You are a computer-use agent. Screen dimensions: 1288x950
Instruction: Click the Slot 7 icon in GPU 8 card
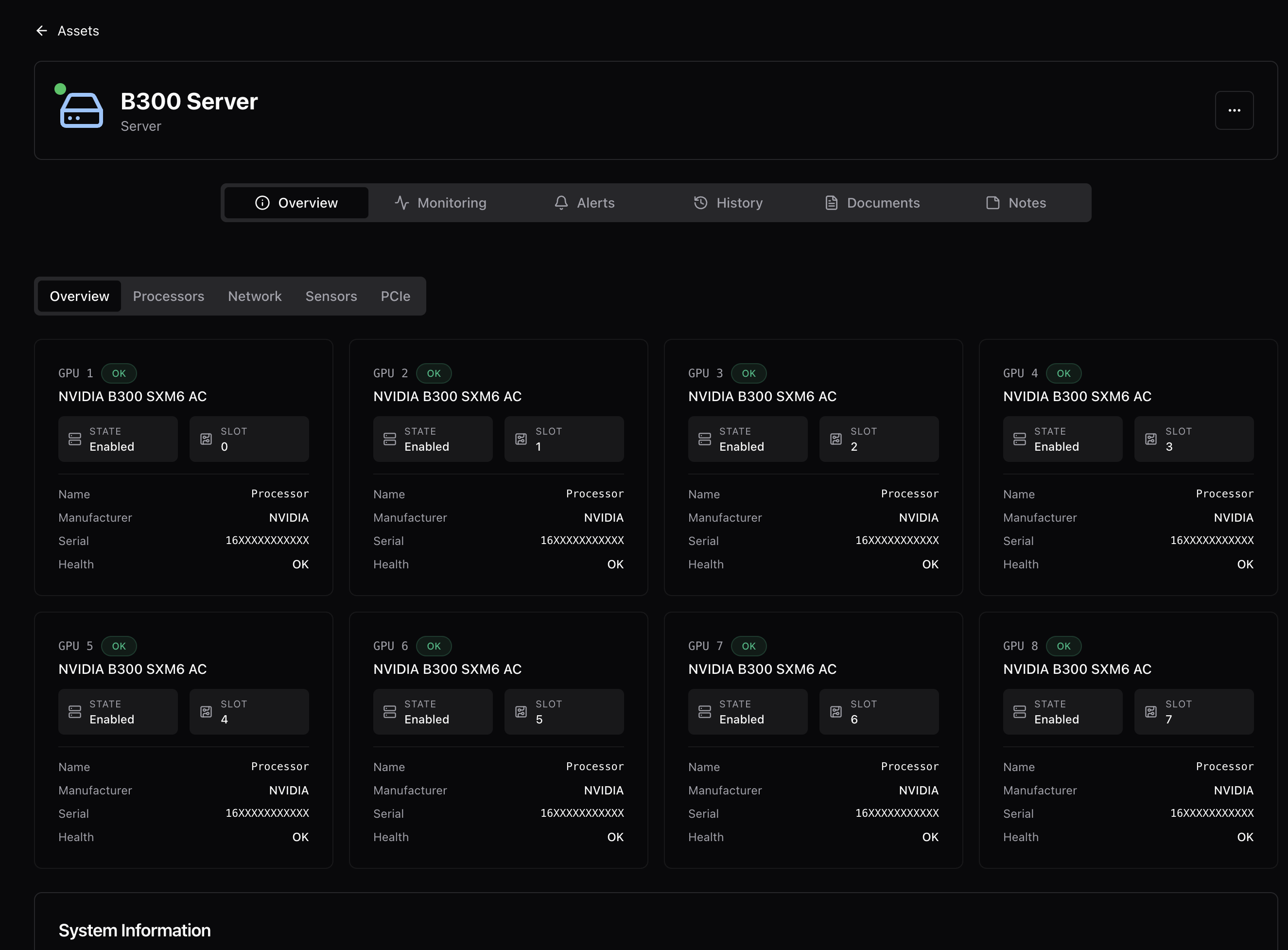point(1150,711)
